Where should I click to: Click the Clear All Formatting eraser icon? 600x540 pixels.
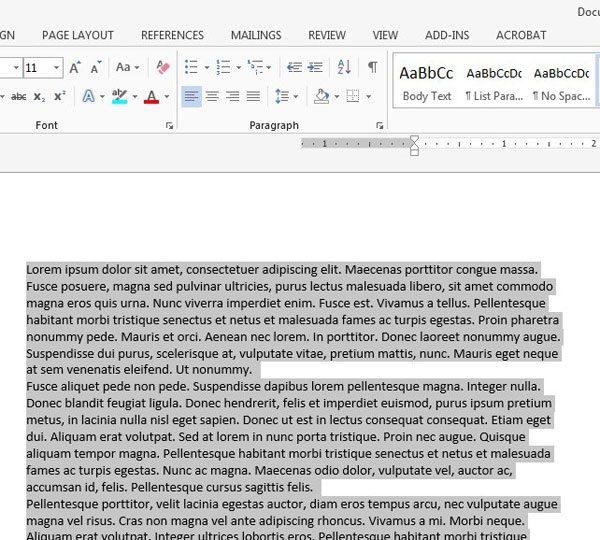pos(164,68)
